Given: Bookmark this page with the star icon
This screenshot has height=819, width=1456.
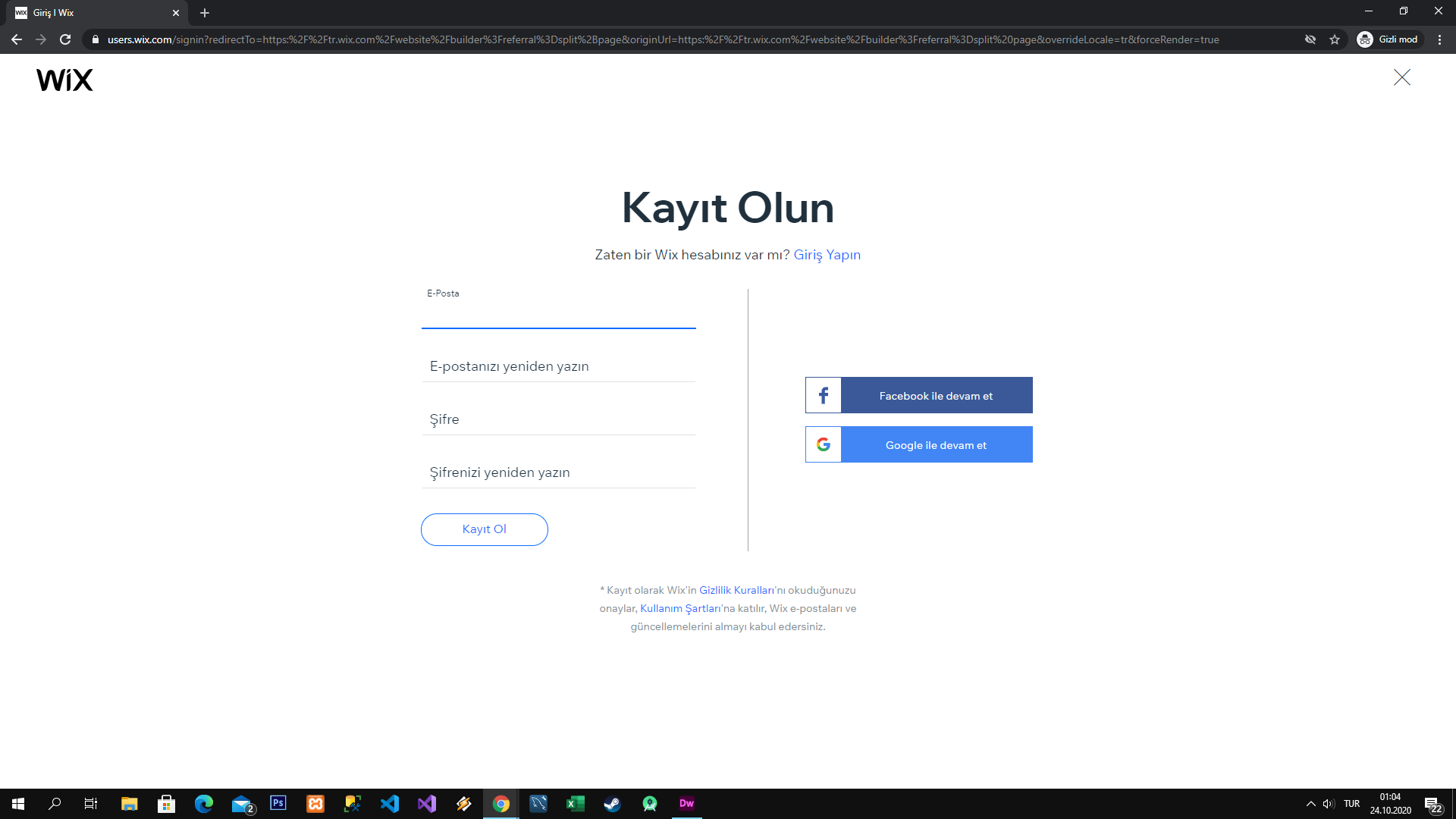Looking at the screenshot, I should pyautogui.click(x=1335, y=39).
